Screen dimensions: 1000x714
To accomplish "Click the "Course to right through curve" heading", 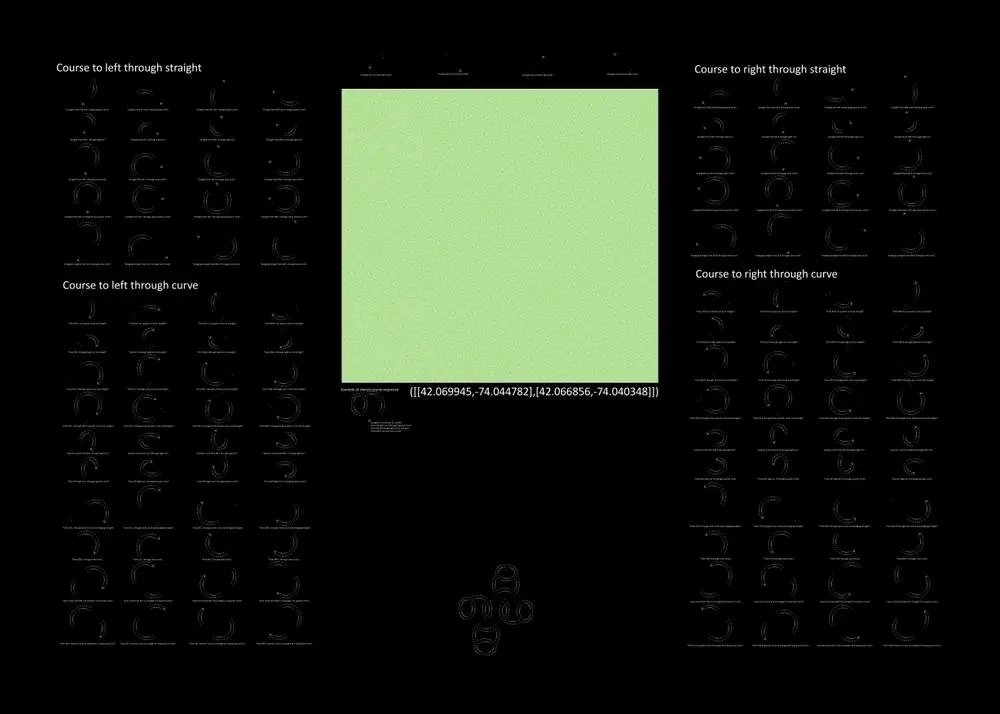I will click(766, 273).
